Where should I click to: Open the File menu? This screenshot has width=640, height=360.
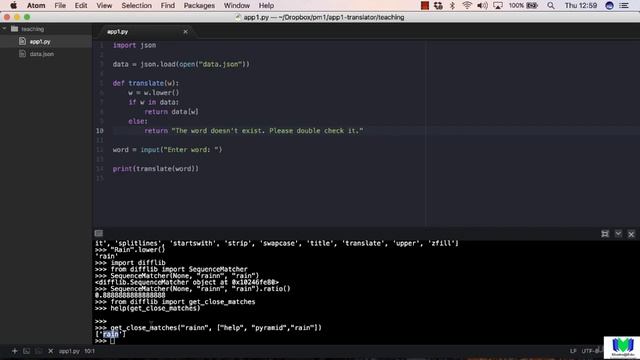[60, 5]
